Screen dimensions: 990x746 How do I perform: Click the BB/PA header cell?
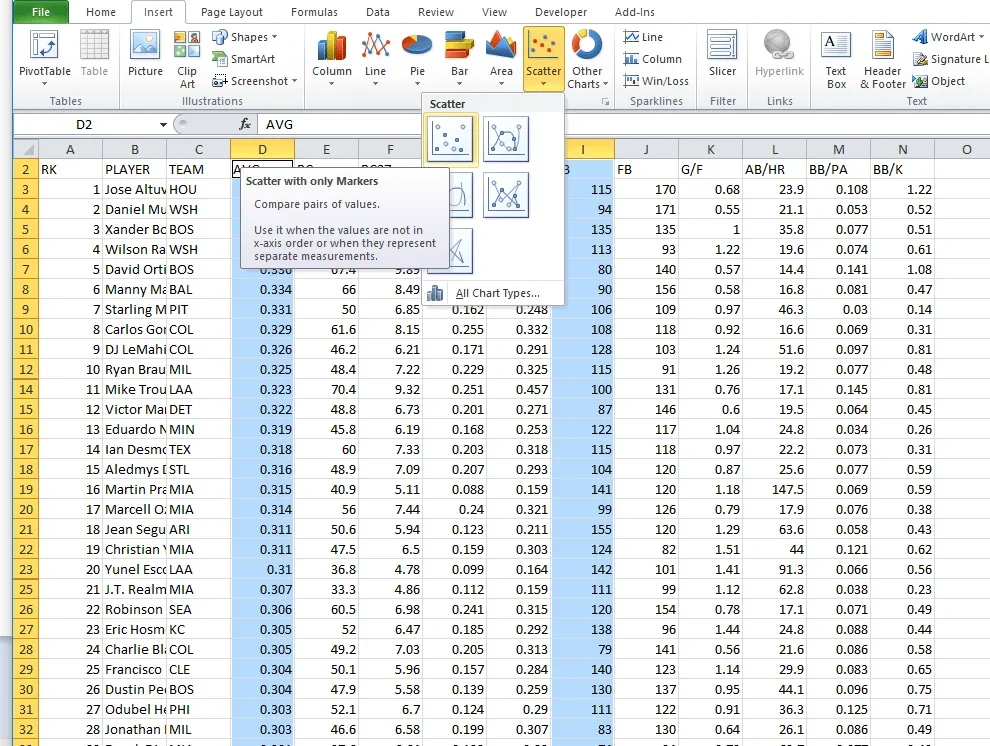point(838,169)
